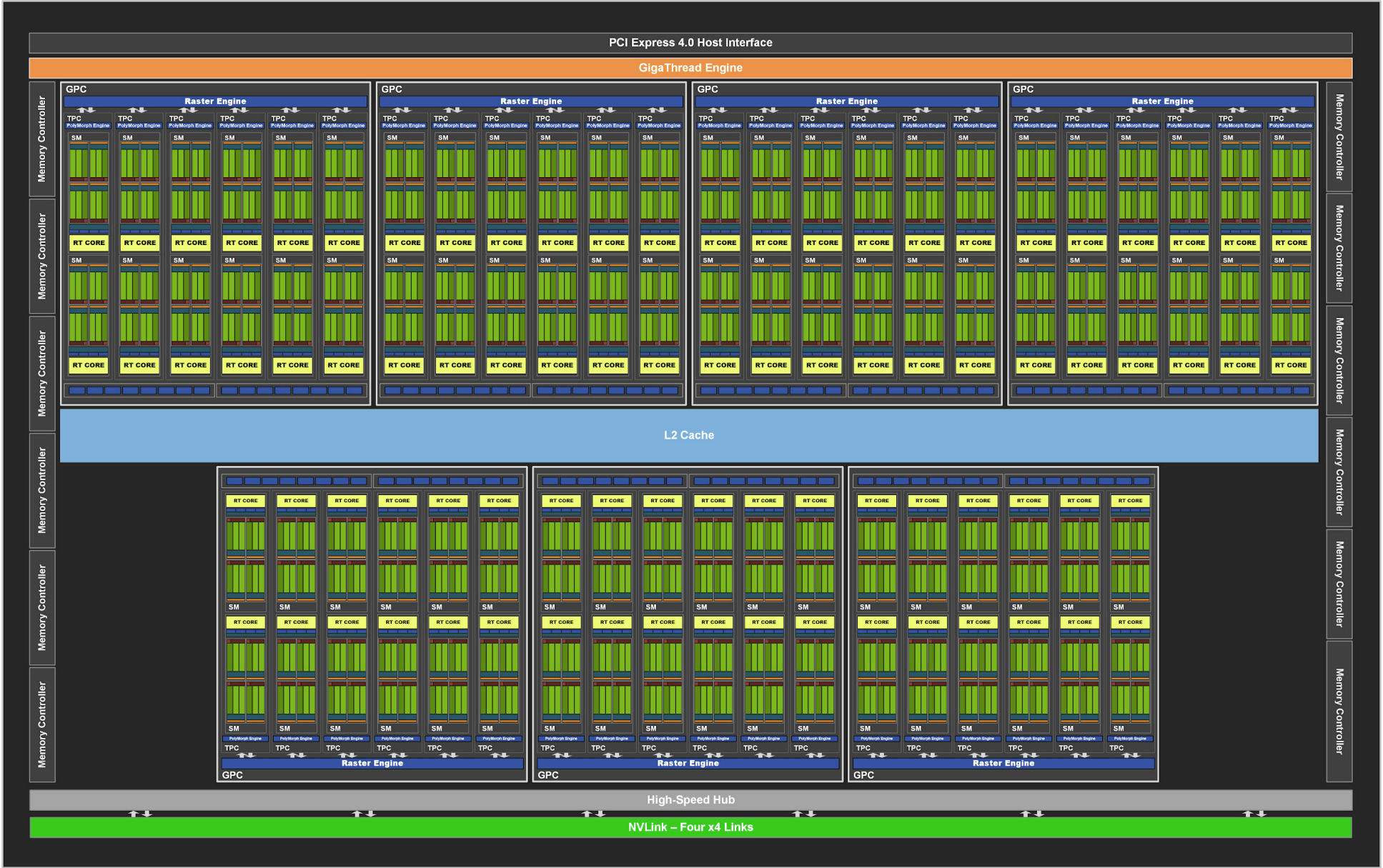The height and width of the screenshot is (868, 1383).
Task: Click the GPC label of the top-left cluster
Action: 76,89
